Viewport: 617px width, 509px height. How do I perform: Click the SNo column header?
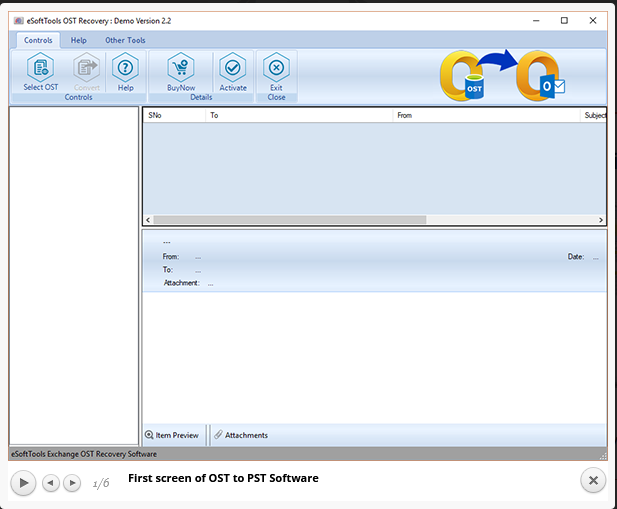[174, 115]
